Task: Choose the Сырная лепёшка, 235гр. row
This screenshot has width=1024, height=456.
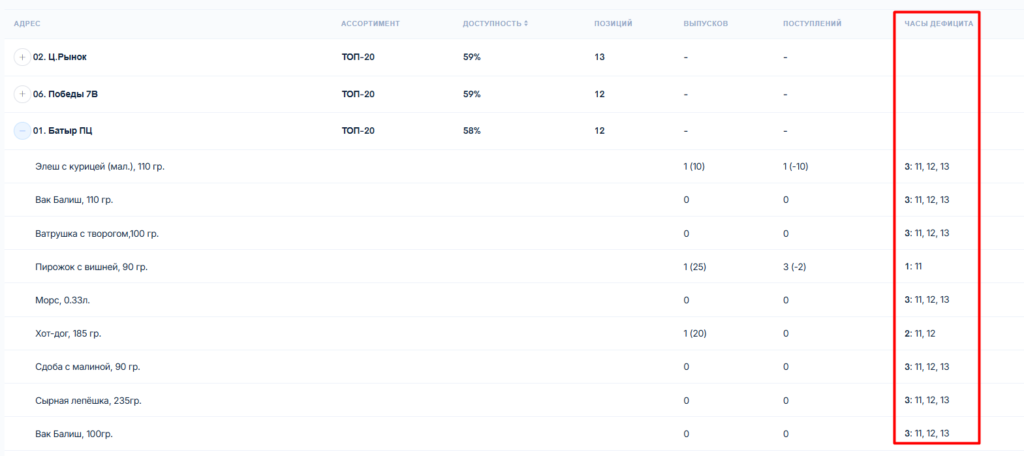Action: (88, 400)
